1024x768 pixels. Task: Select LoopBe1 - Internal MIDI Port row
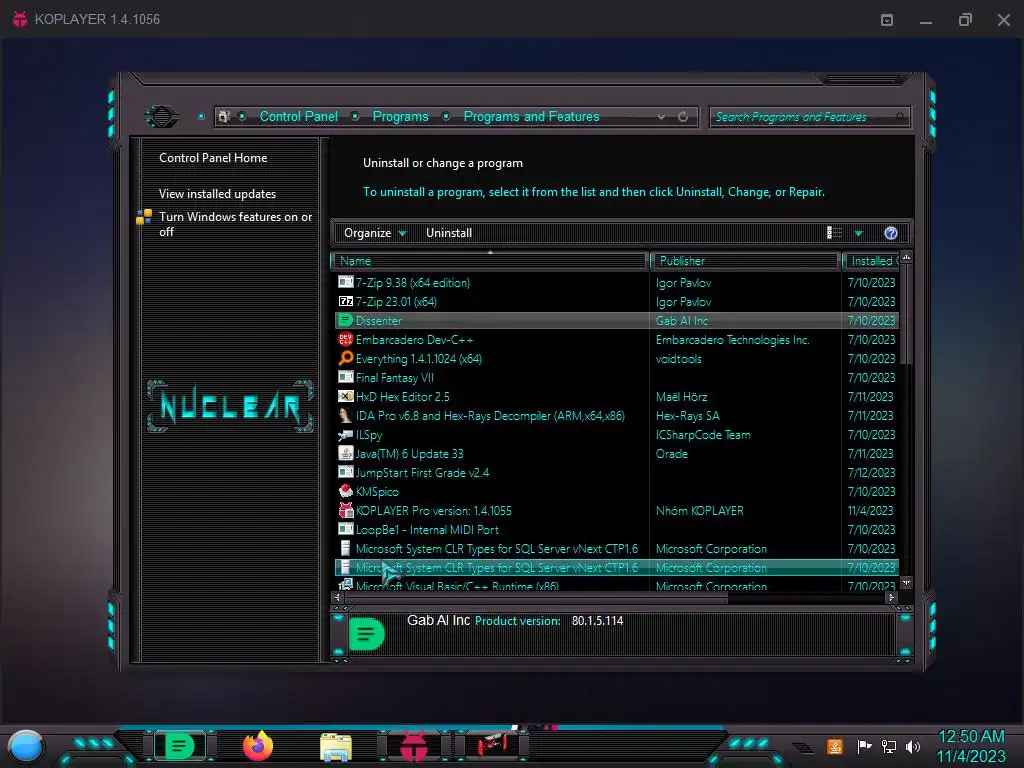click(x=616, y=530)
